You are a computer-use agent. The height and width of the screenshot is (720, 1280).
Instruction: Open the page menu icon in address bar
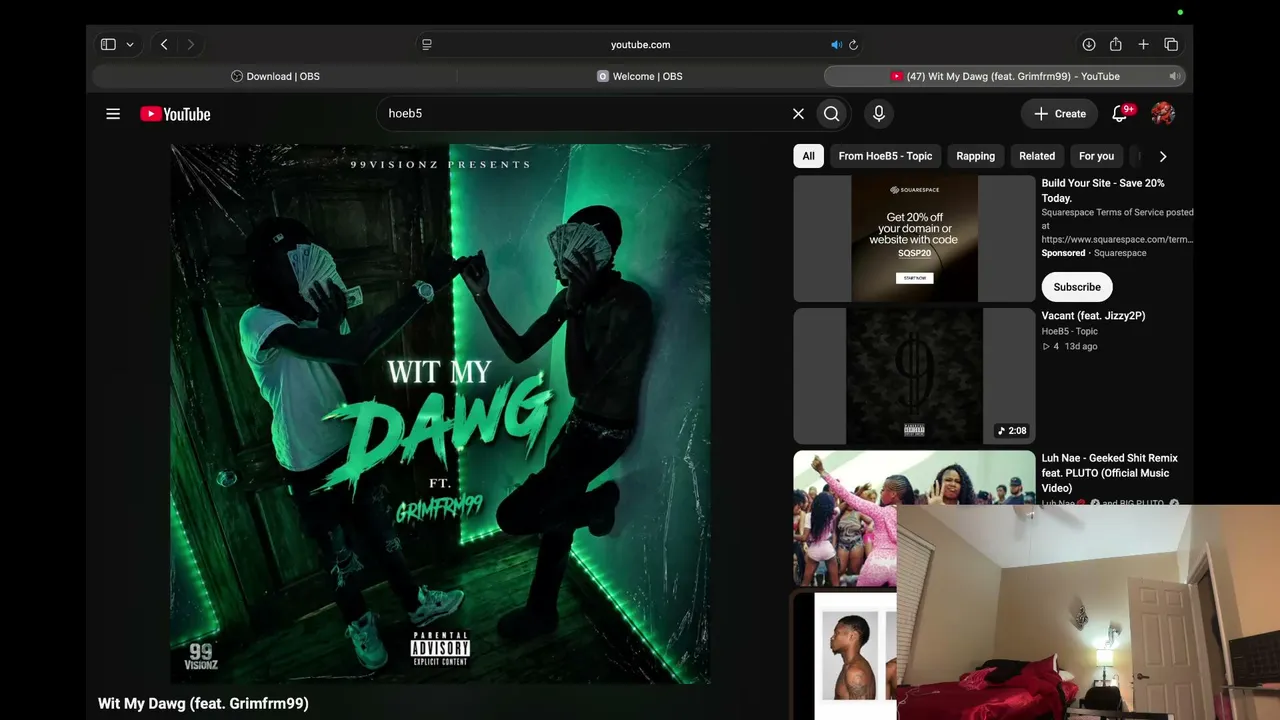tap(427, 45)
